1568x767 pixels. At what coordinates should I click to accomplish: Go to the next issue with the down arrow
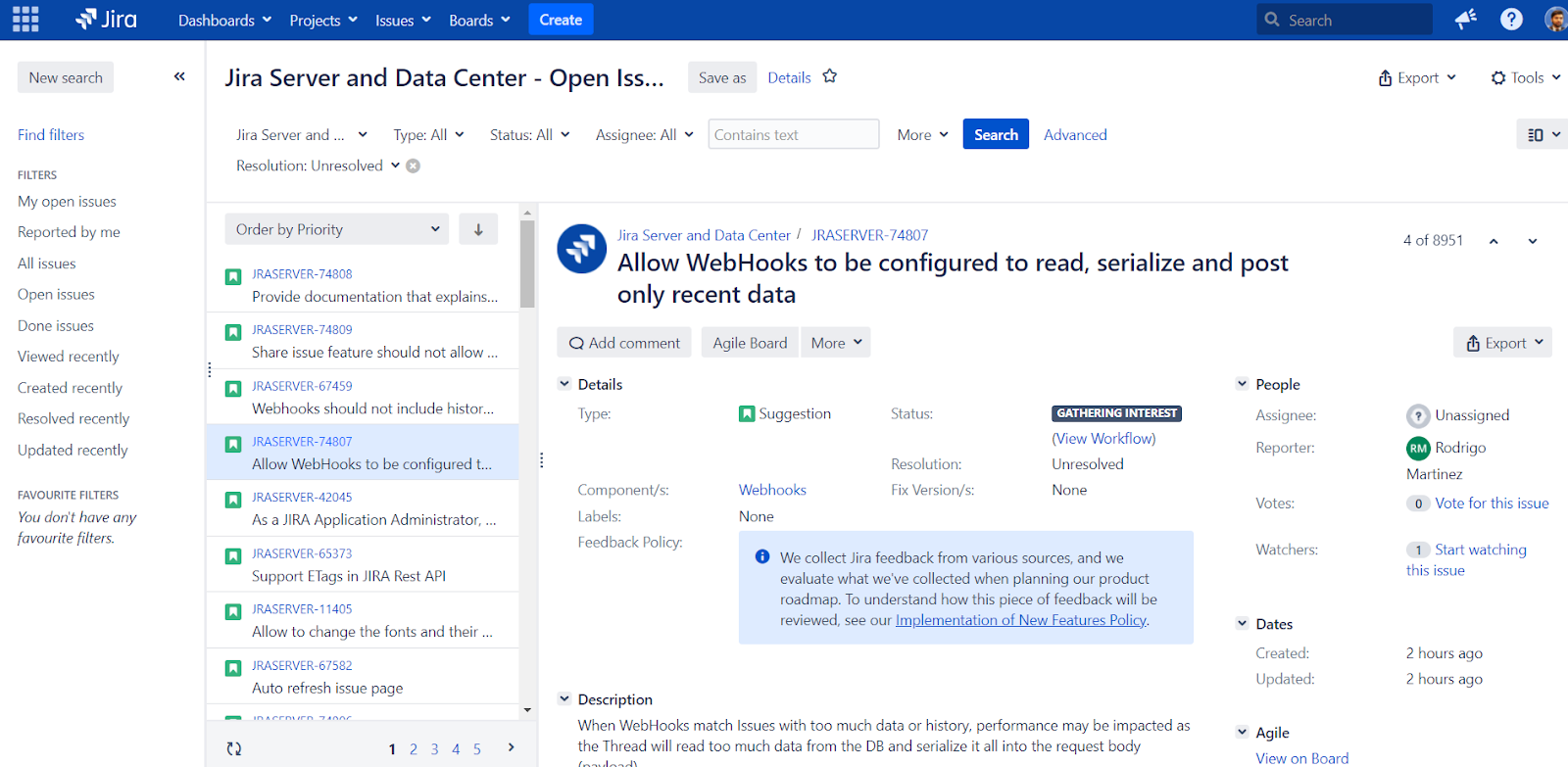click(x=1533, y=241)
